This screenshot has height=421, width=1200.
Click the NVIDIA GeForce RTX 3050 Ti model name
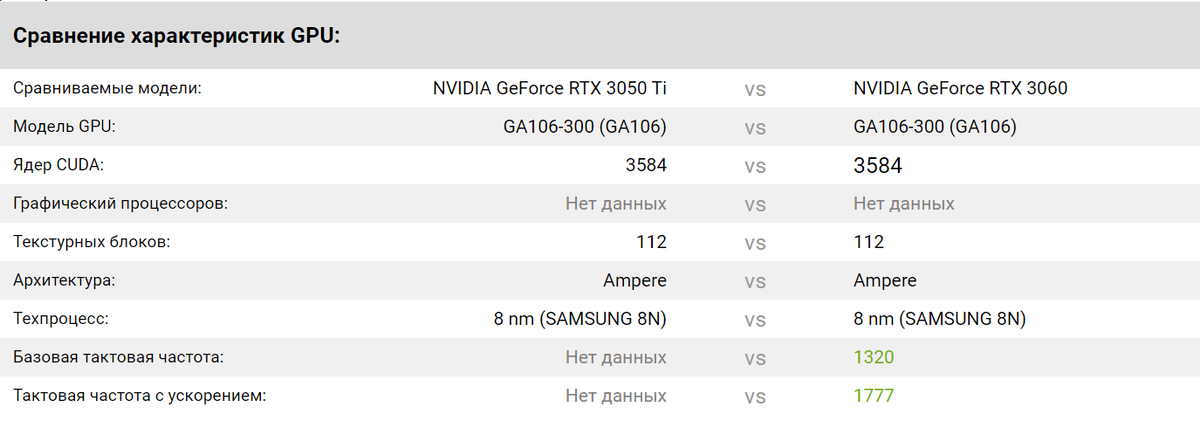coord(549,88)
